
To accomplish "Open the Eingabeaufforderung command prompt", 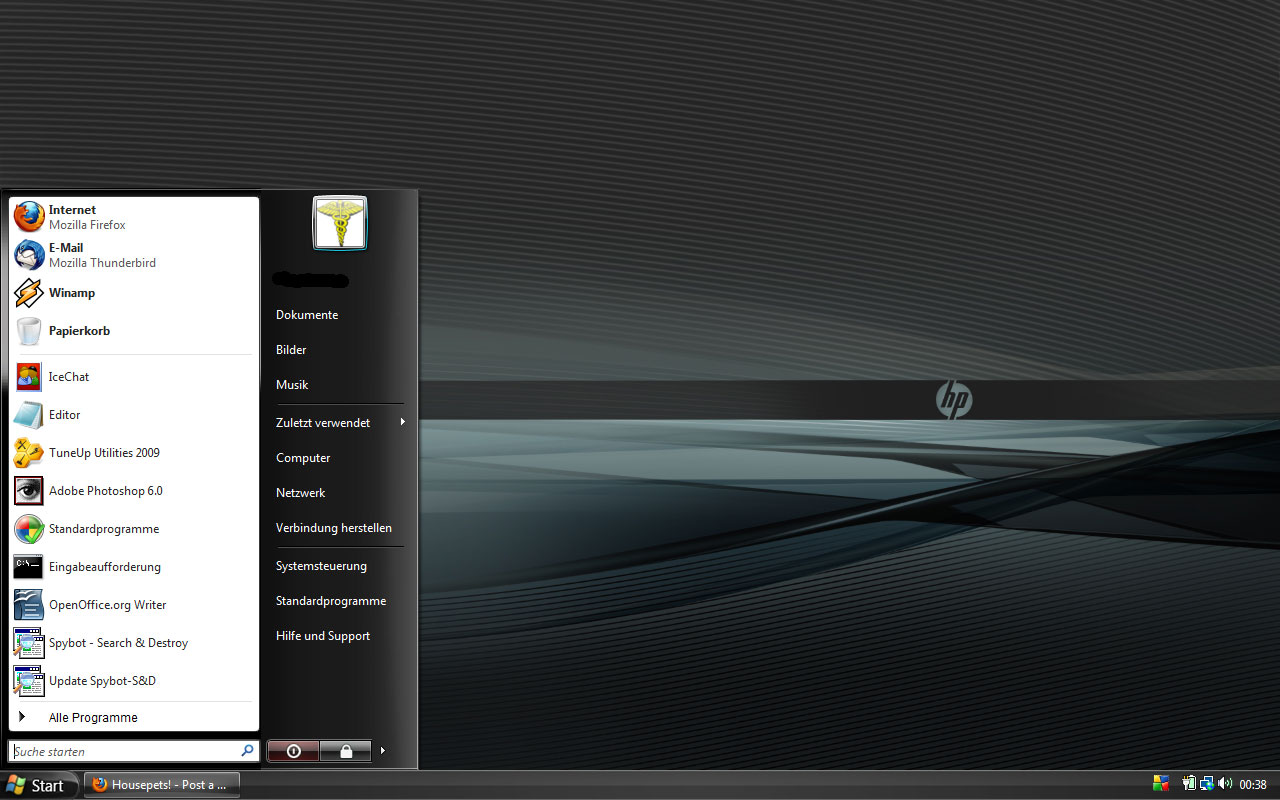I will pyautogui.click(x=134, y=567).
